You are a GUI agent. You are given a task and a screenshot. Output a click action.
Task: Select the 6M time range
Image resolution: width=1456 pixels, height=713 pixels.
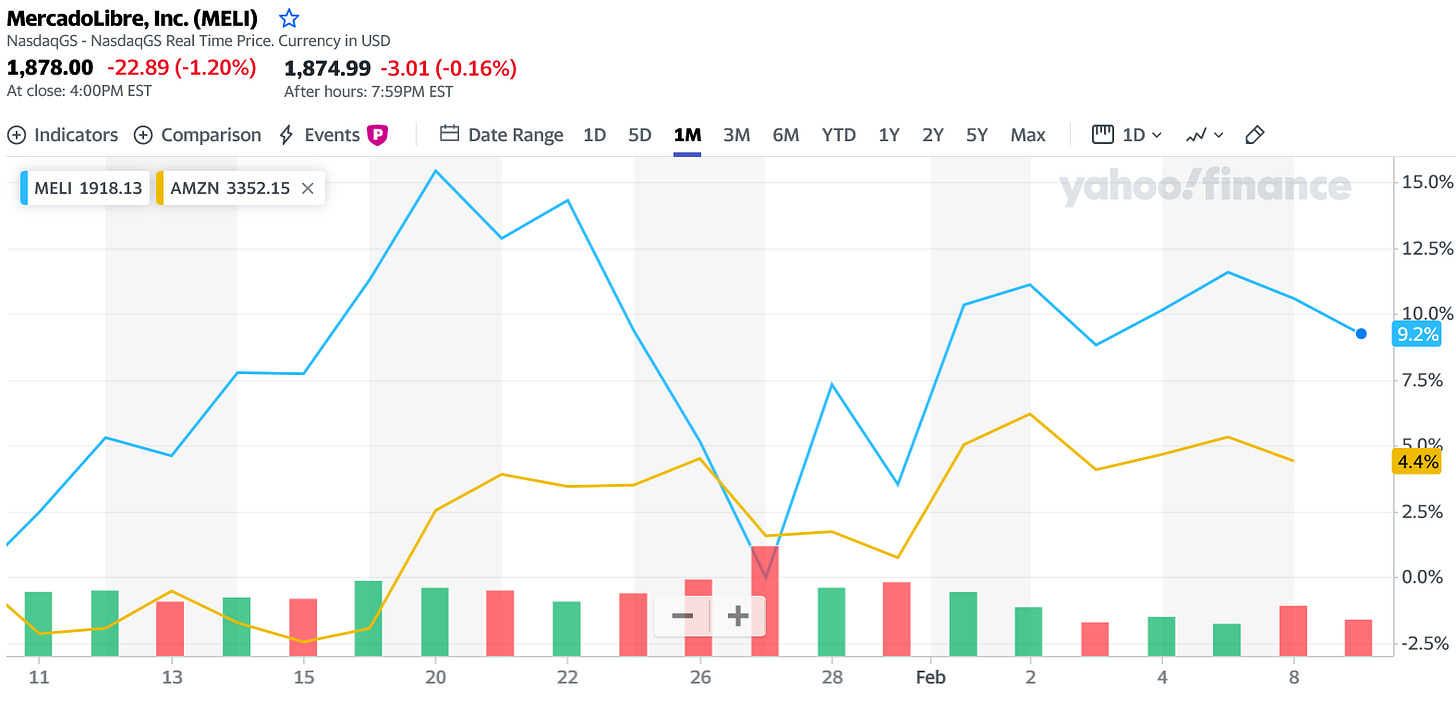(786, 135)
